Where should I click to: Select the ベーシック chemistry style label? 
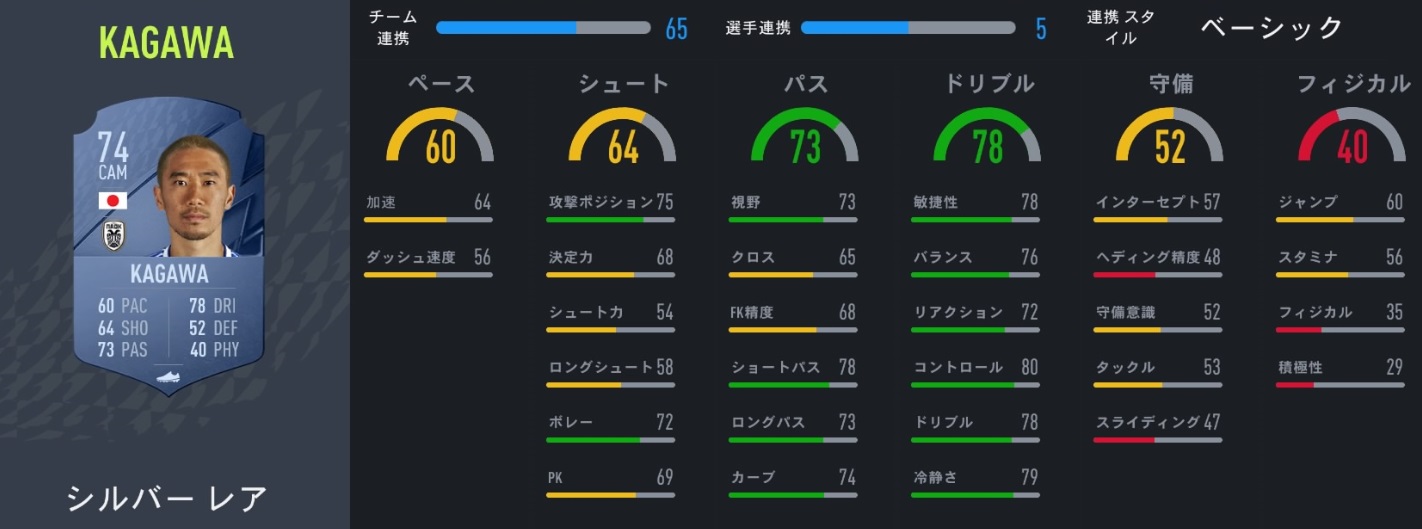(1272, 28)
